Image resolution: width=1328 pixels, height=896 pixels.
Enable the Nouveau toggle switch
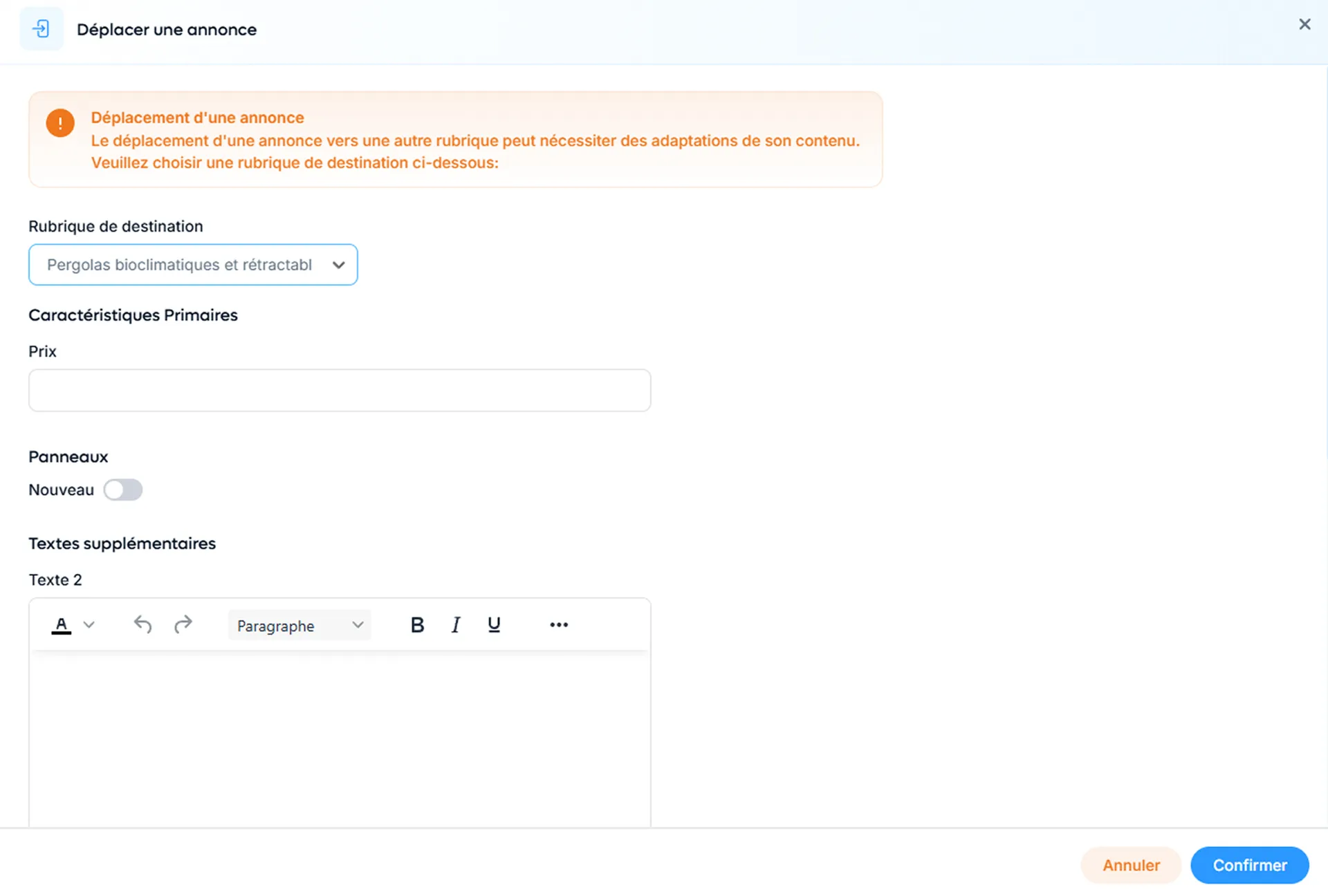click(x=123, y=490)
